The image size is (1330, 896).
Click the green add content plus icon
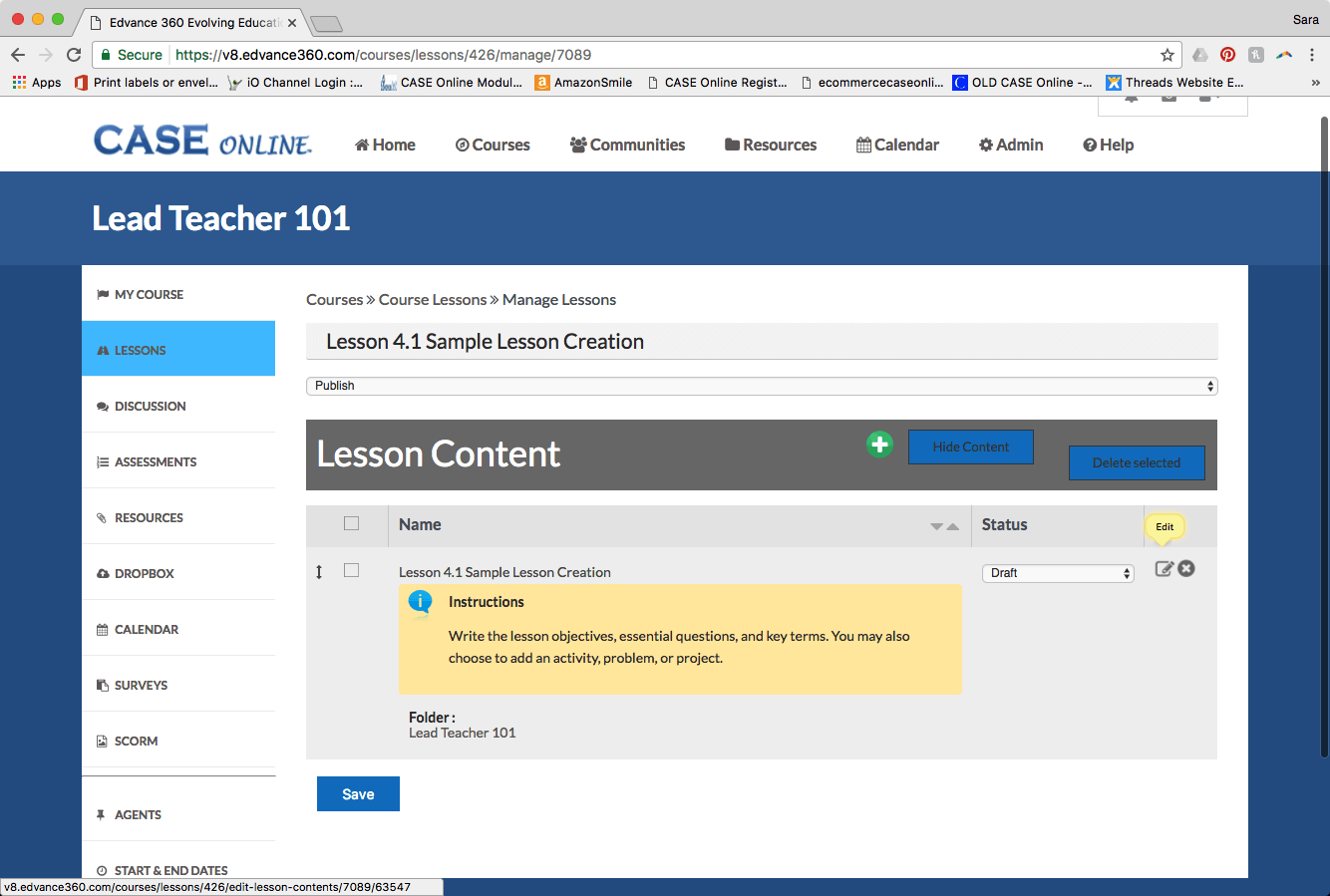click(879, 445)
